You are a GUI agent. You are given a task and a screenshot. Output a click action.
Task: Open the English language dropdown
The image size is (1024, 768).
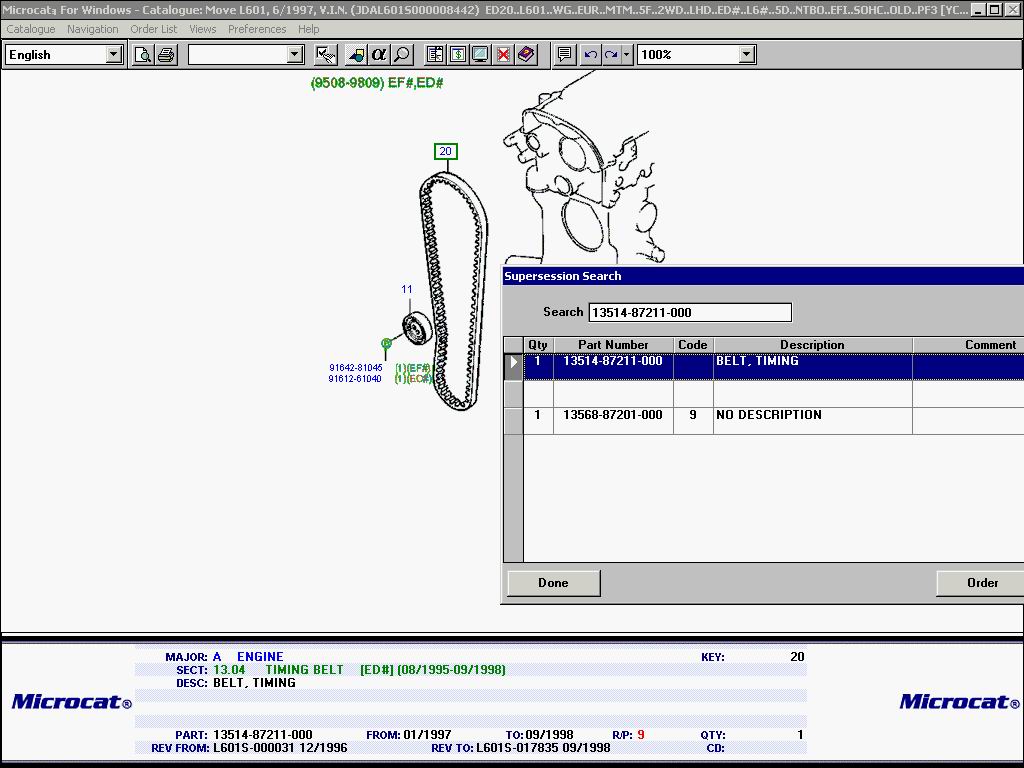coord(114,54)
